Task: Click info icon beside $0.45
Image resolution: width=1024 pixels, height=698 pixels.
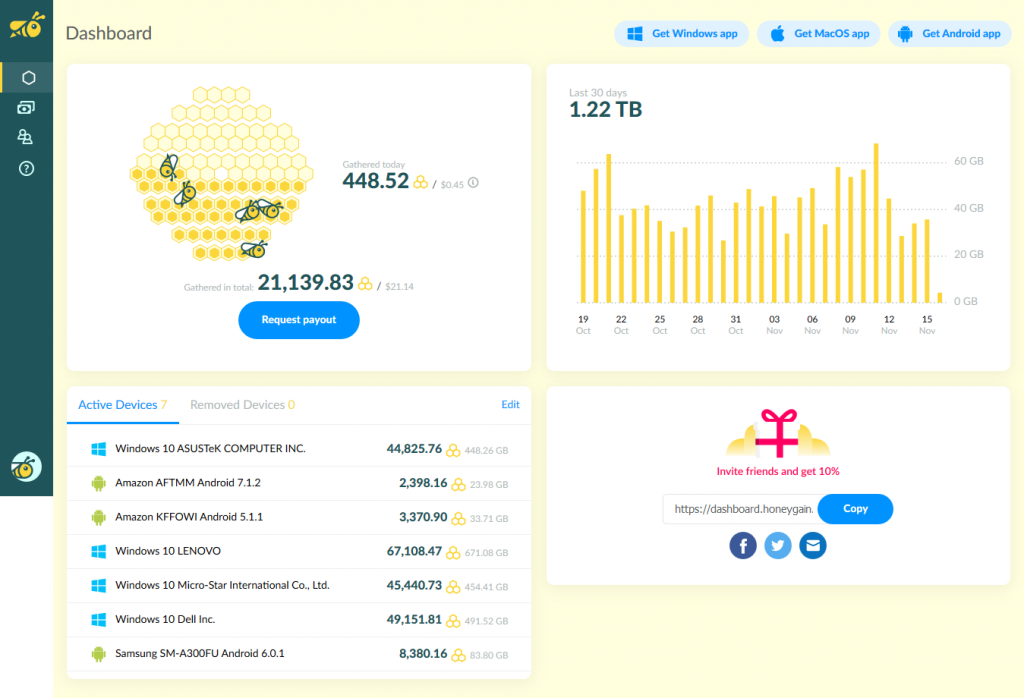Action: (x=473, y=183)
